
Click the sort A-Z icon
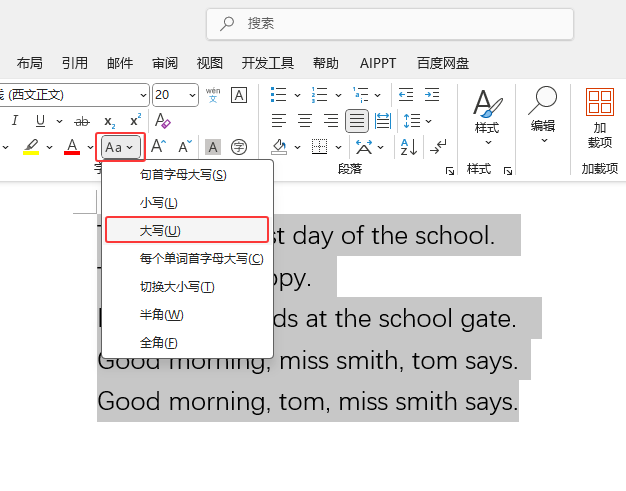click(x=409, y=147)
